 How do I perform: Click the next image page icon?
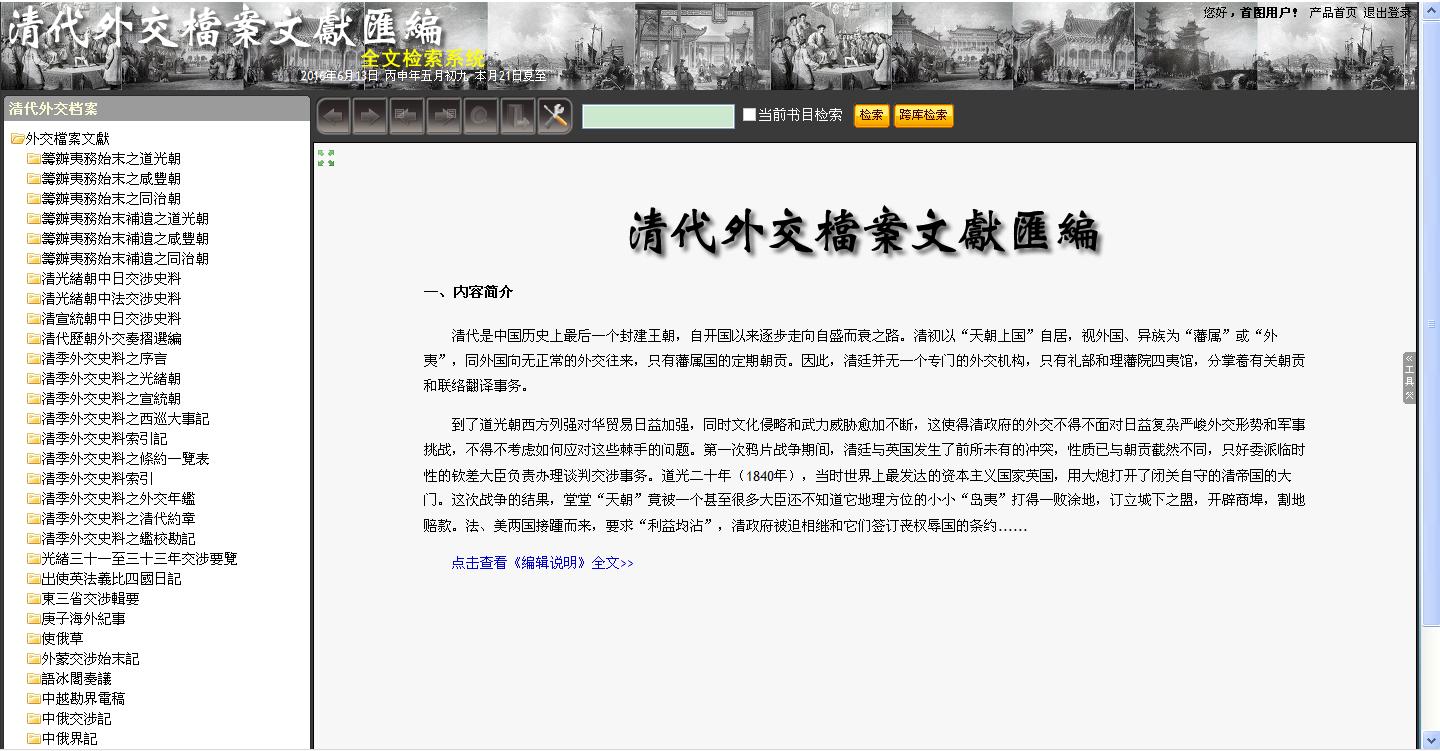[x=444, y=117]
